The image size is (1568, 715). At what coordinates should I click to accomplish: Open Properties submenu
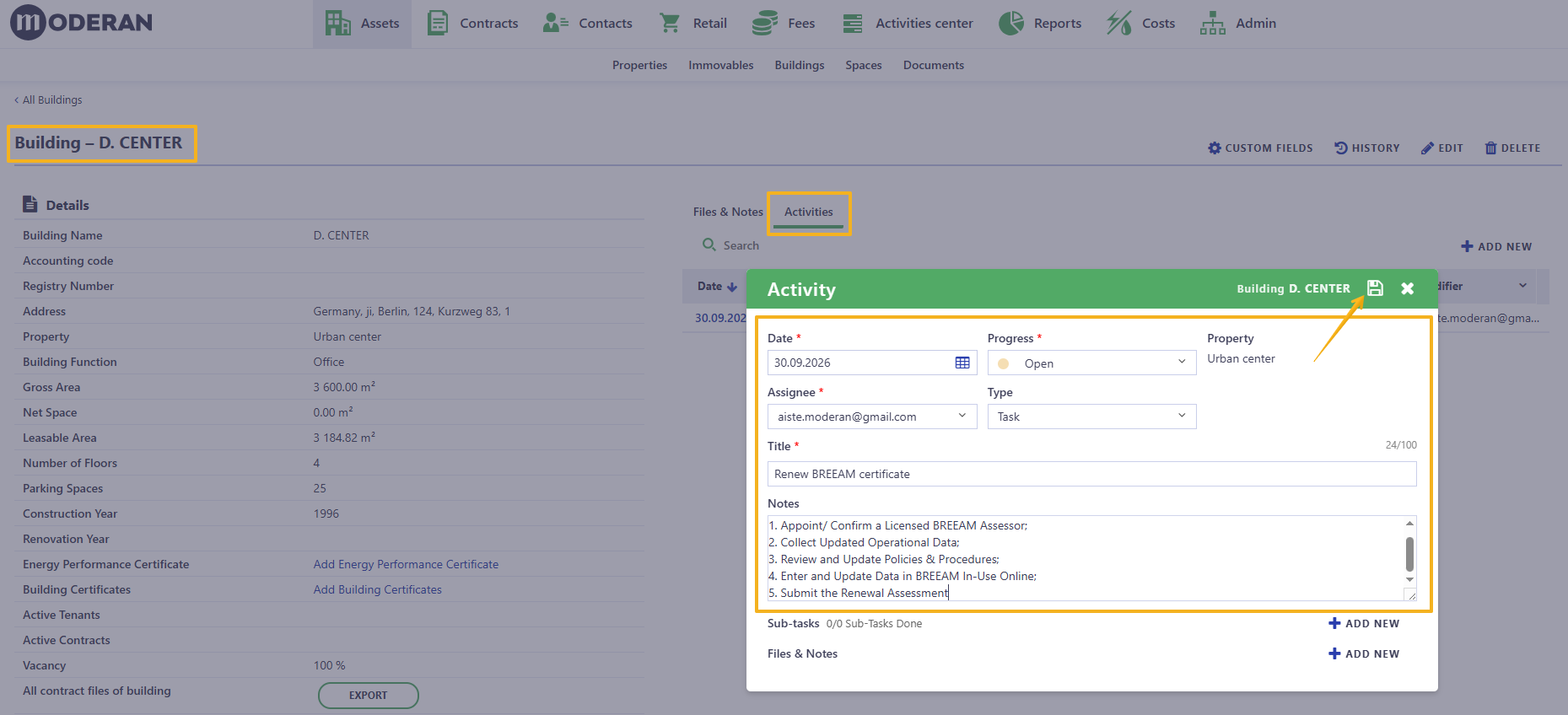point(639,65)
